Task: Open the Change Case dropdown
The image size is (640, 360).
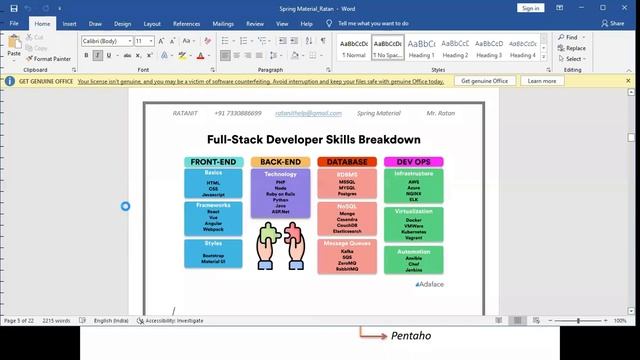Action: coord(188,41)
